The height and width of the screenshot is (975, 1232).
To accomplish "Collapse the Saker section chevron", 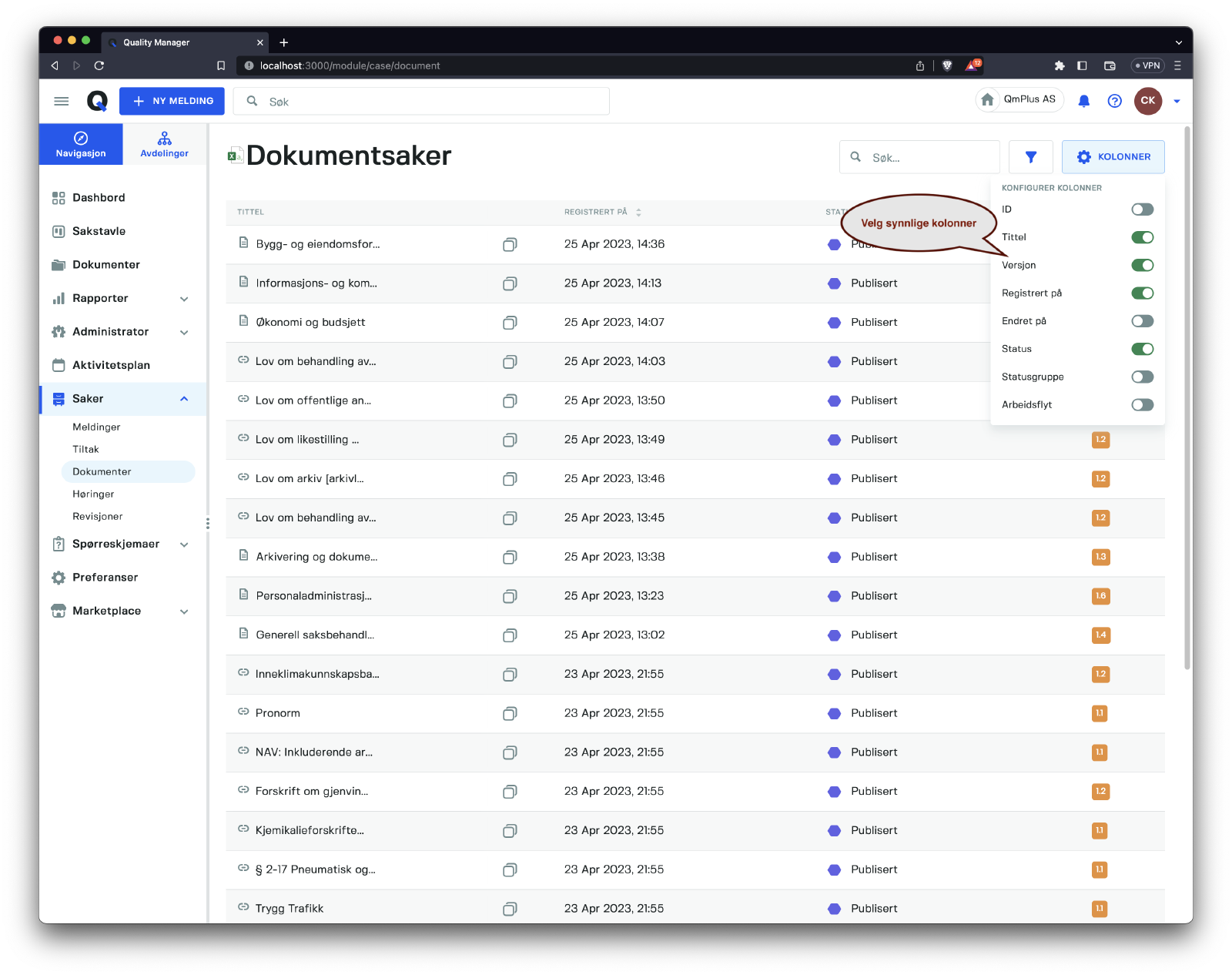I will [184, 399].
